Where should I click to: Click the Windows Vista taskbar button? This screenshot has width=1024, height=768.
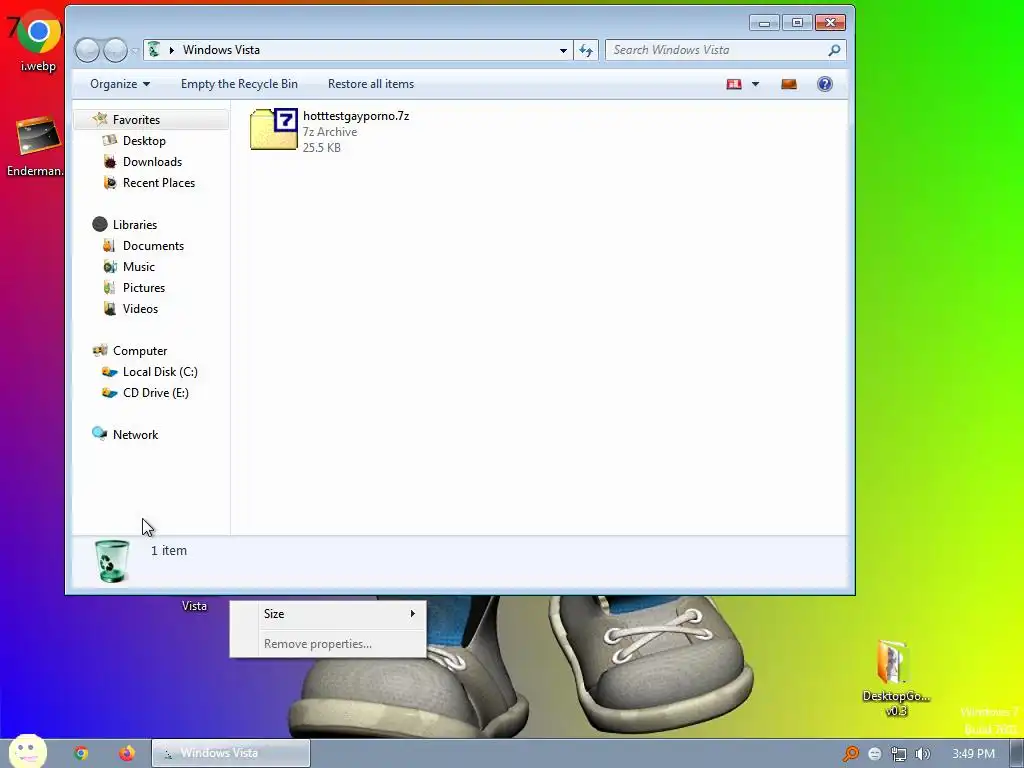[x=231, y=753]
